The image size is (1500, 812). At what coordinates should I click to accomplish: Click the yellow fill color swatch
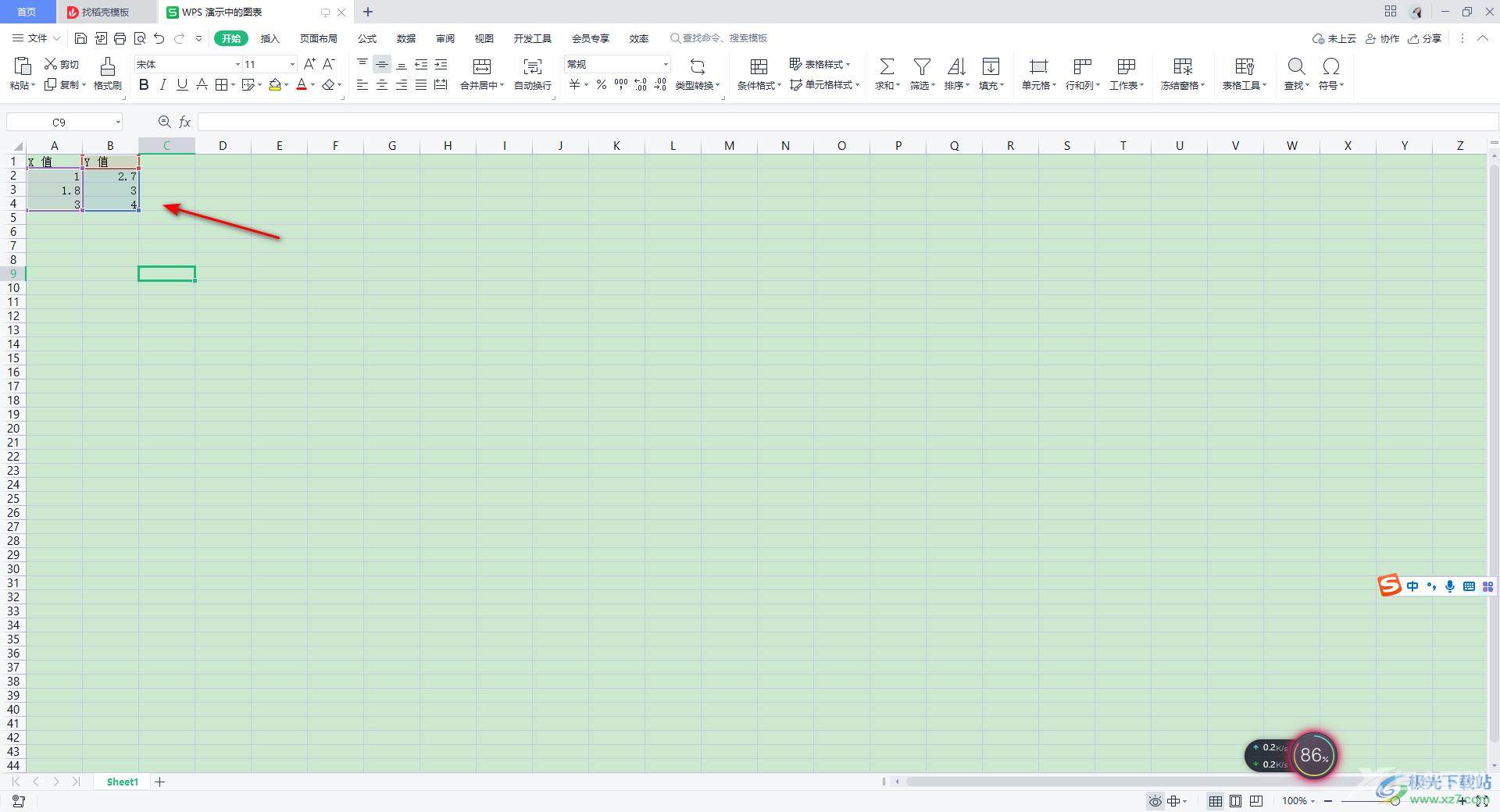275,84
